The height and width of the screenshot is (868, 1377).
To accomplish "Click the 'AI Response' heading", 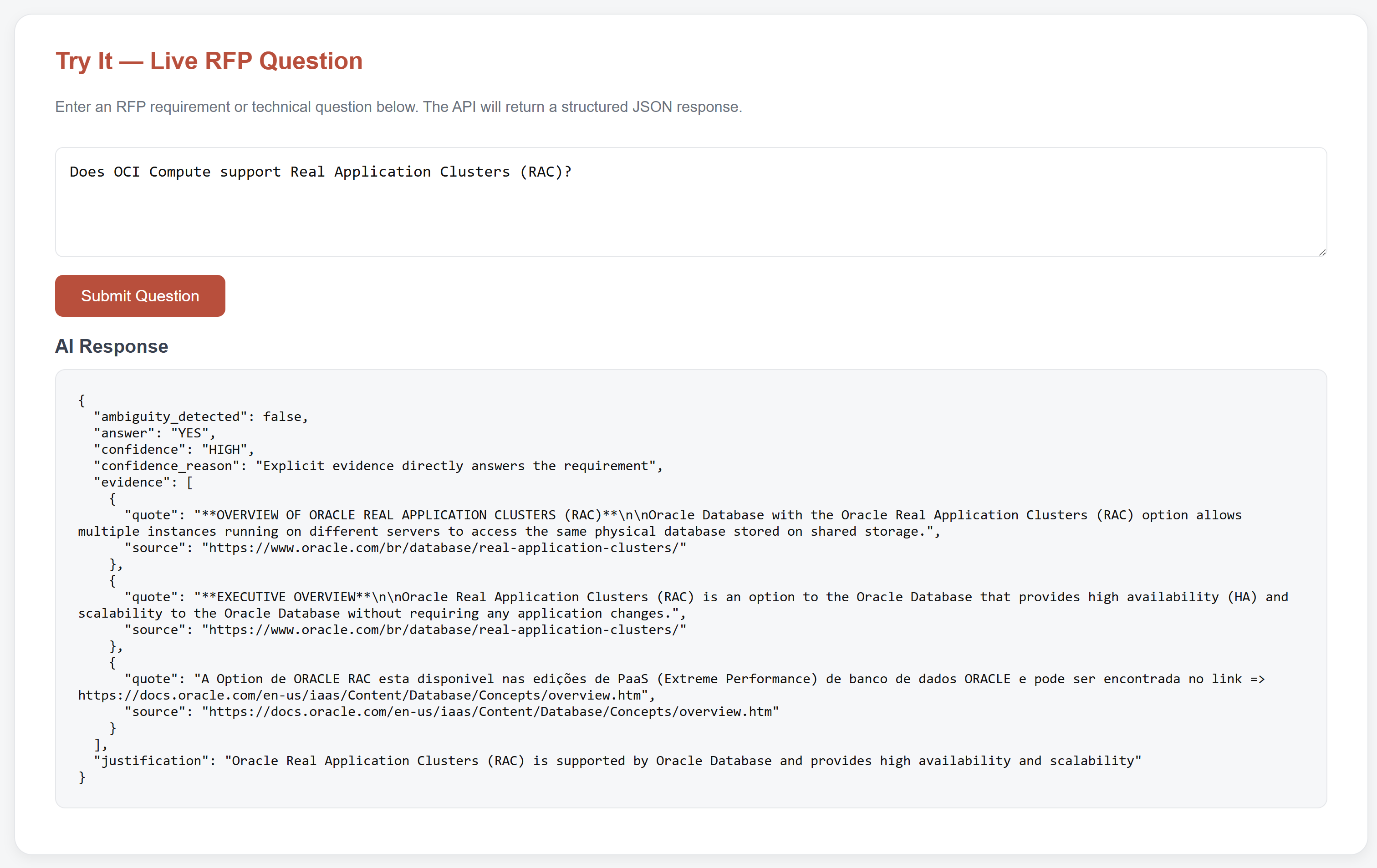I will pos(112,346).
